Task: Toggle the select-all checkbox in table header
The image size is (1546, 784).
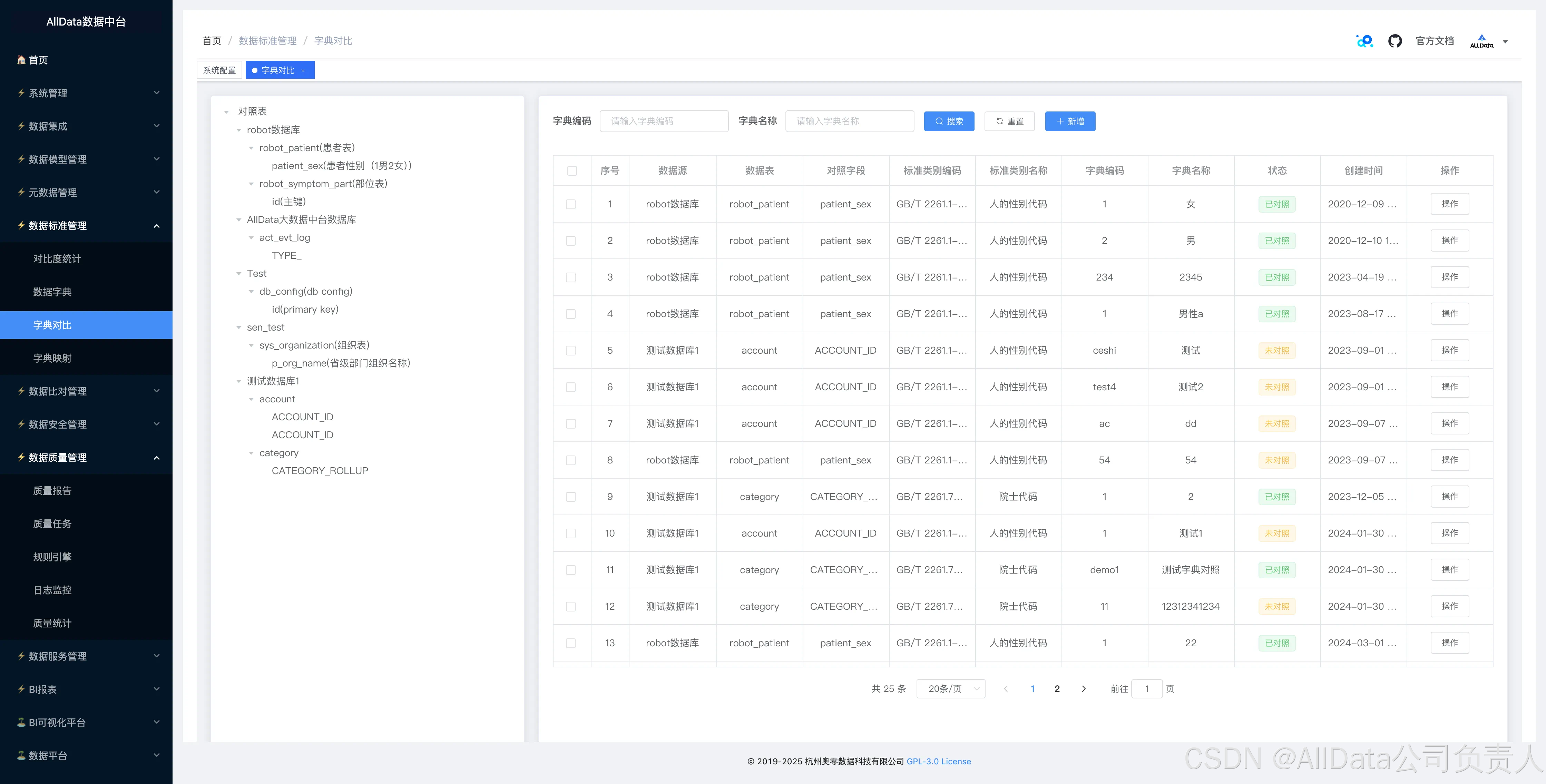Action: click(571, 171)
